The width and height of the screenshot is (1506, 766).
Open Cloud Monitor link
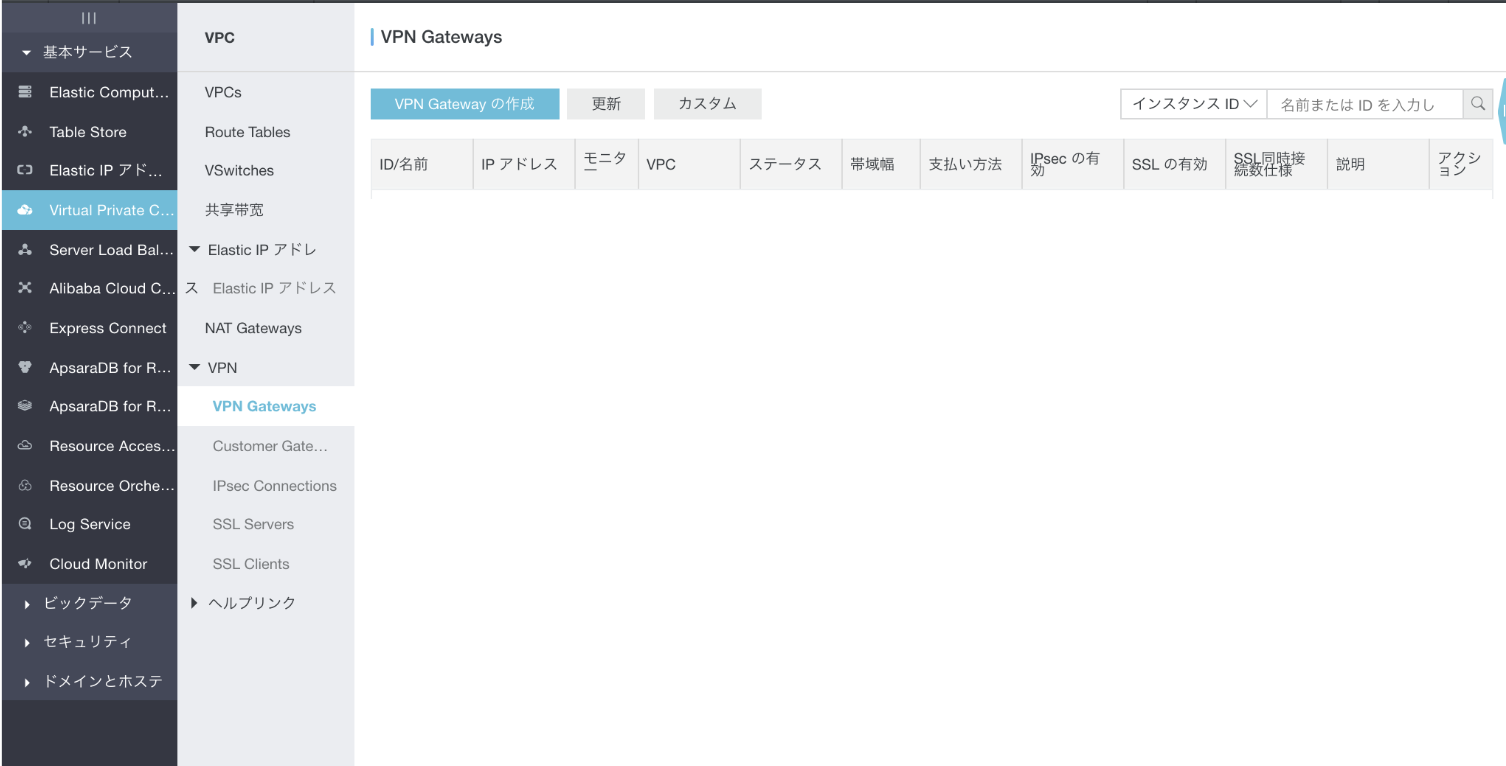pos(98,564)
